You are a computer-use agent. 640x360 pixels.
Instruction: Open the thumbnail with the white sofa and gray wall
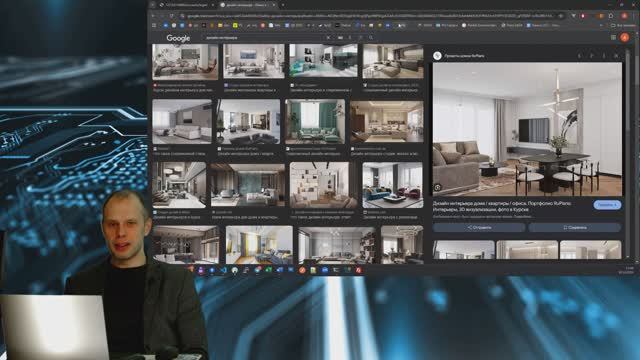182,122
